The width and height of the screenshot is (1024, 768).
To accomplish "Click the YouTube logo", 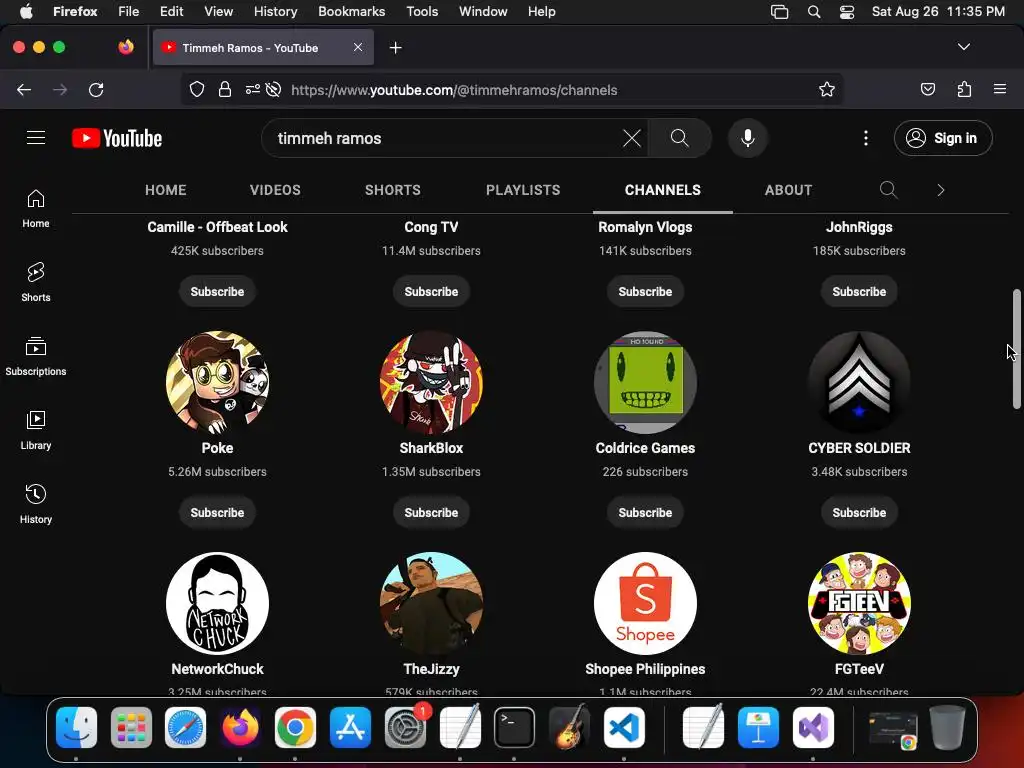I will pos(117,138).
